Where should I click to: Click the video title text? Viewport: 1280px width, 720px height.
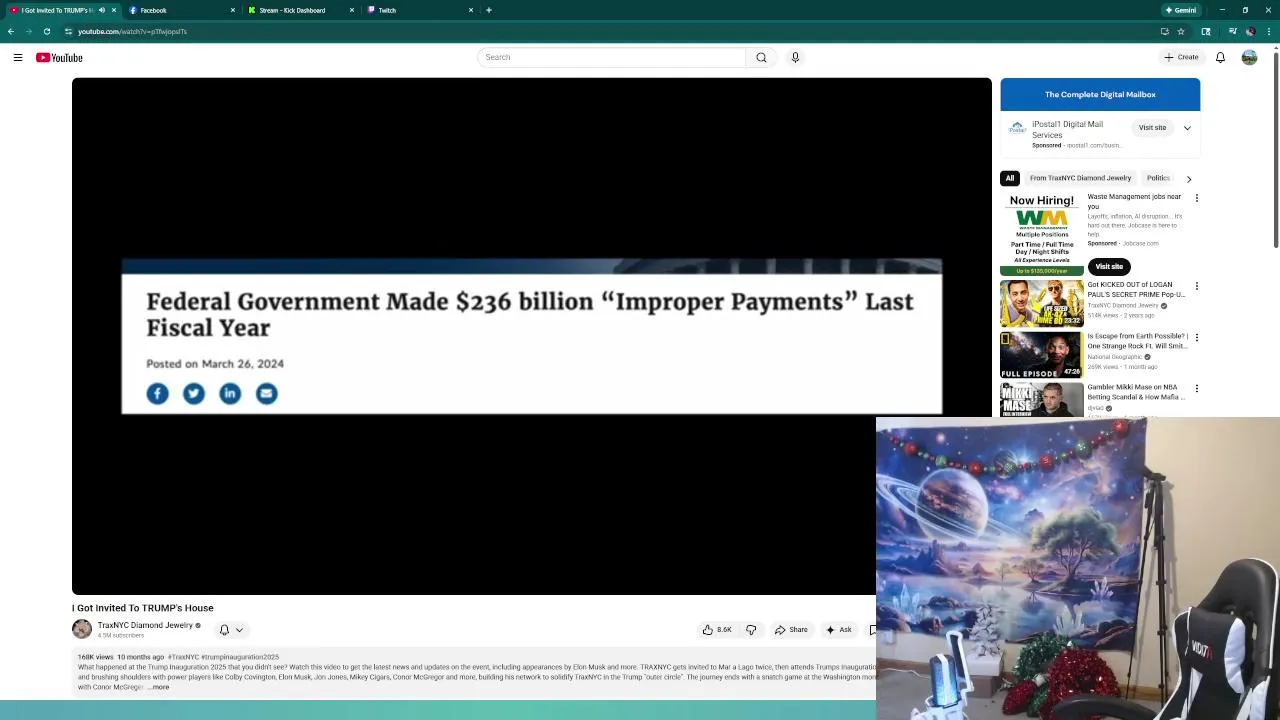pyautogui.click(x=142, y=608)
